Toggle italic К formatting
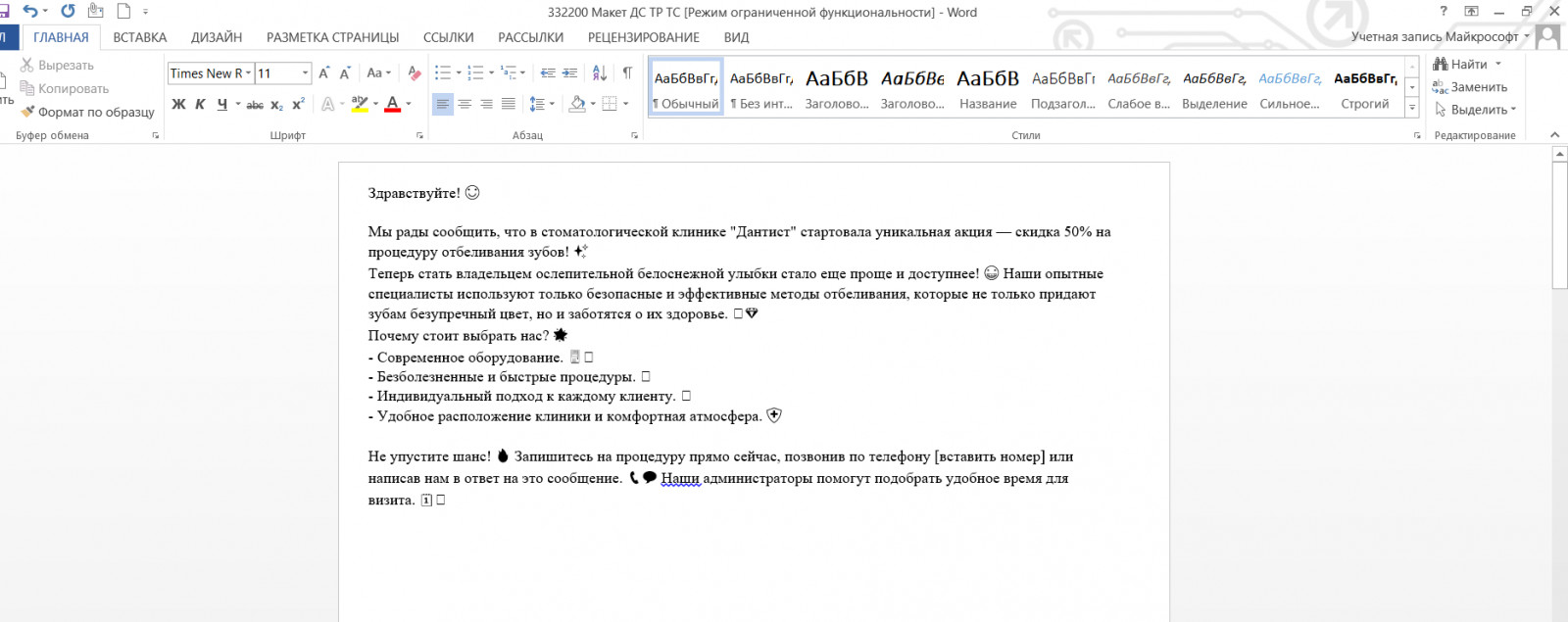 [x=200, y=104]
